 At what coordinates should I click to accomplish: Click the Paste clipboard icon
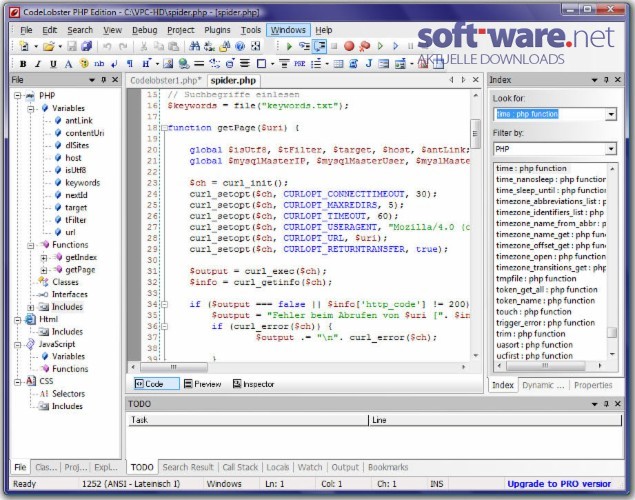click(173, 47)
